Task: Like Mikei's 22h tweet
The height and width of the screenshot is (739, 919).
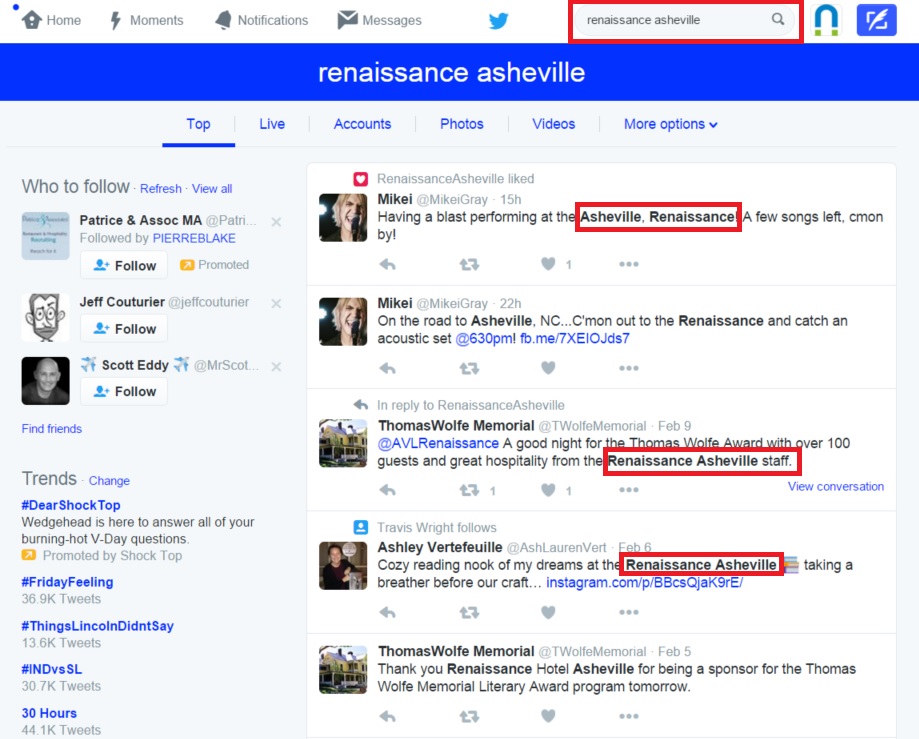Action: point(548,368)
